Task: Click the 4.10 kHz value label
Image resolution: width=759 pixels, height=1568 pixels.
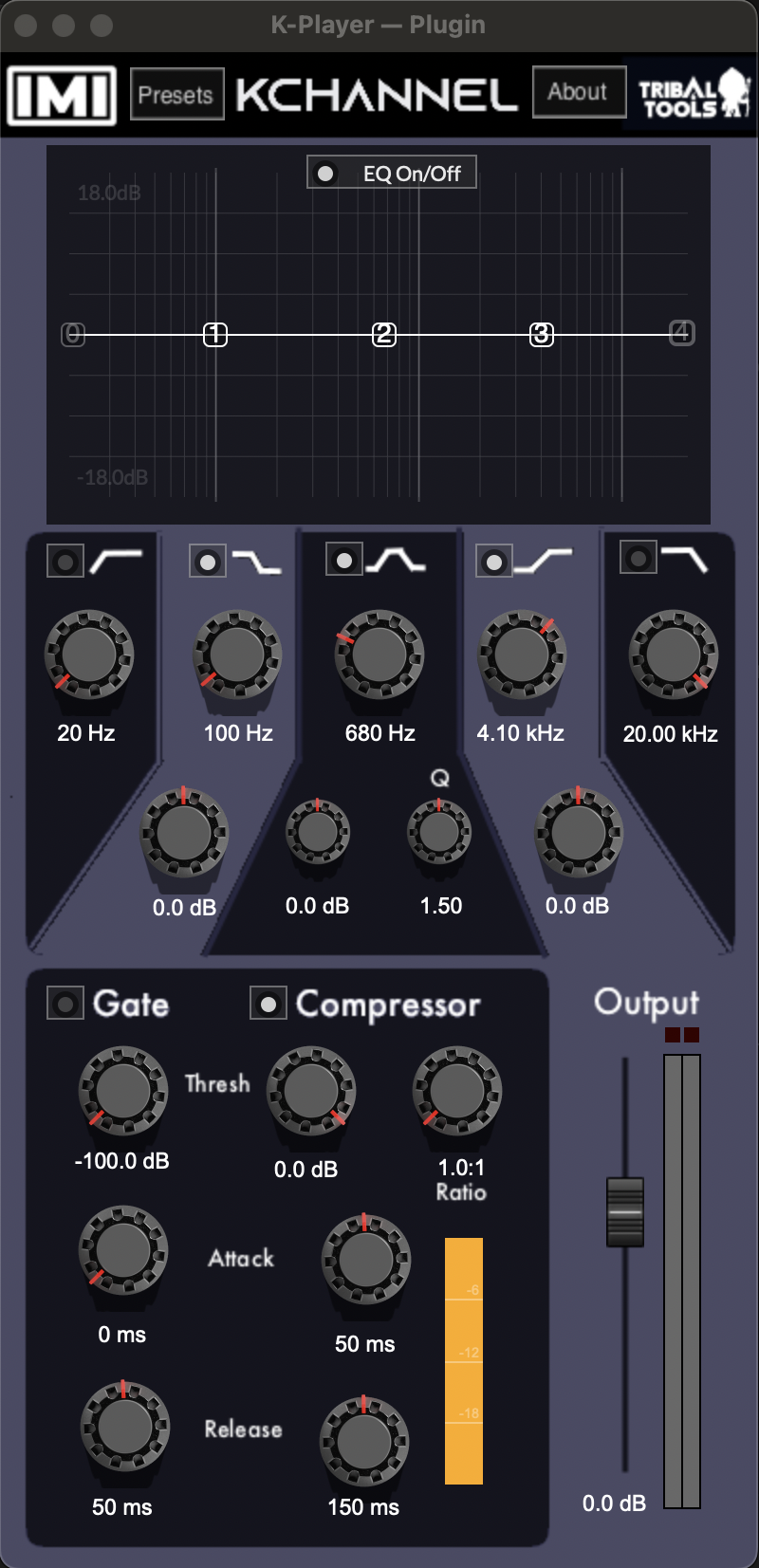Action: pos(521,733)
